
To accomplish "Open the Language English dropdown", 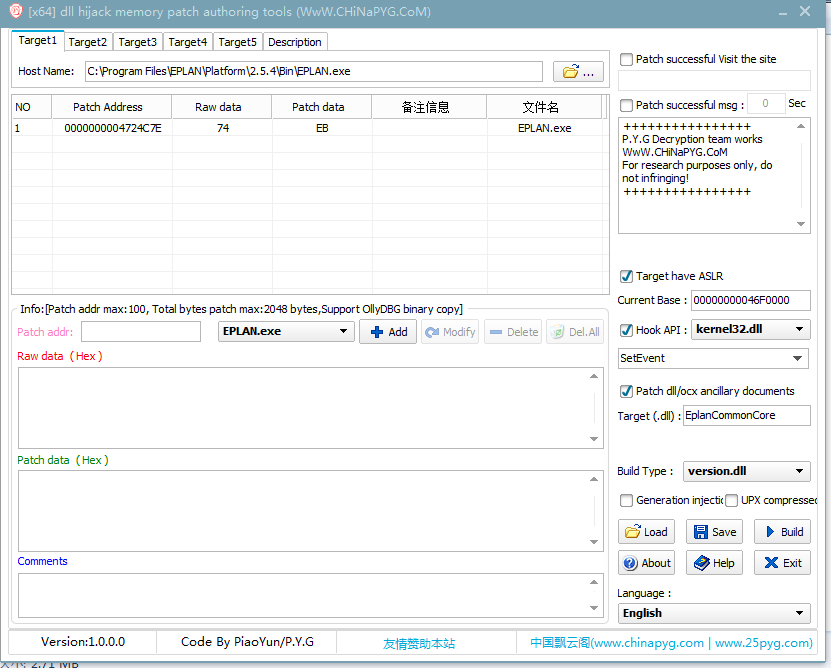I will 714,613.
